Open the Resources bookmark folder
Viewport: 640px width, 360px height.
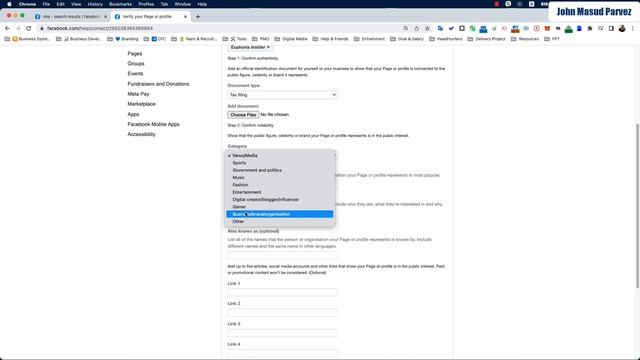(x=525, y=39)
